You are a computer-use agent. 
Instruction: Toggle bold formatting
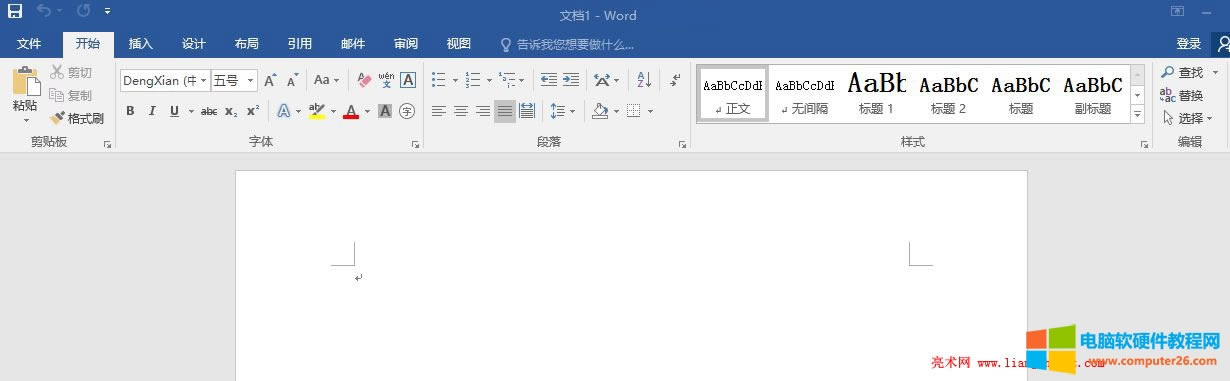click(x=130, y=111)
